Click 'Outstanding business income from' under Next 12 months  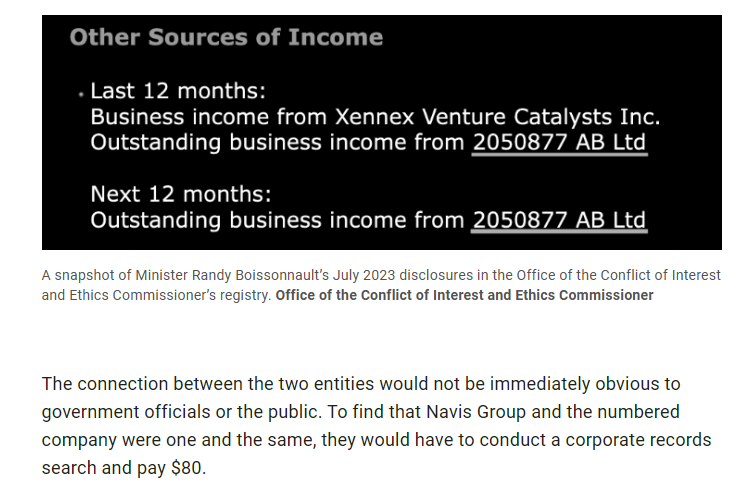tap(278, 220)
